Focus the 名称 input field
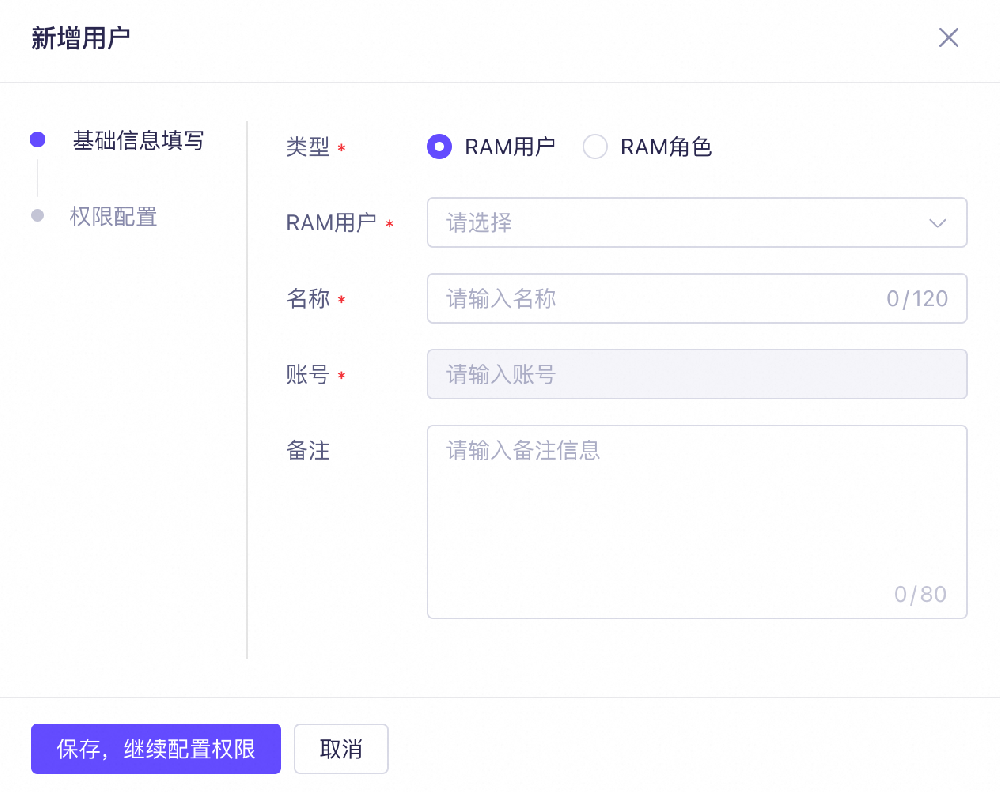Screen dimensions: 1000x792 (697, 298)
